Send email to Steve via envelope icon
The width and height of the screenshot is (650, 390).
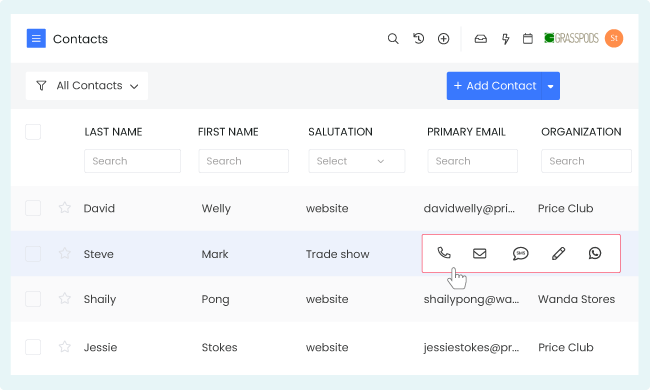tap(480, 253)
